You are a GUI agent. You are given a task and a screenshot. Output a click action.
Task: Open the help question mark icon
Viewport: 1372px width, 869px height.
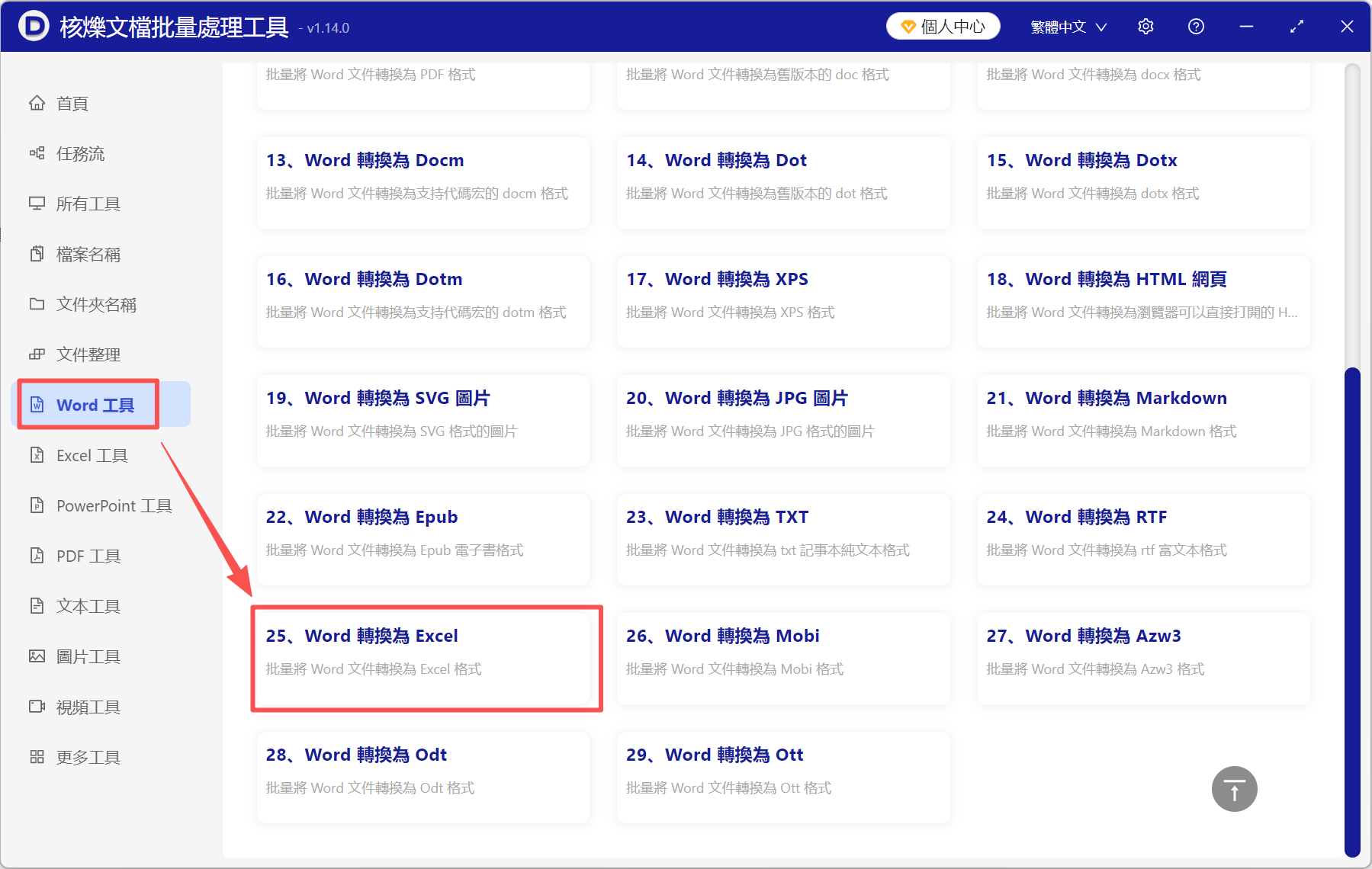(1195, 26)
